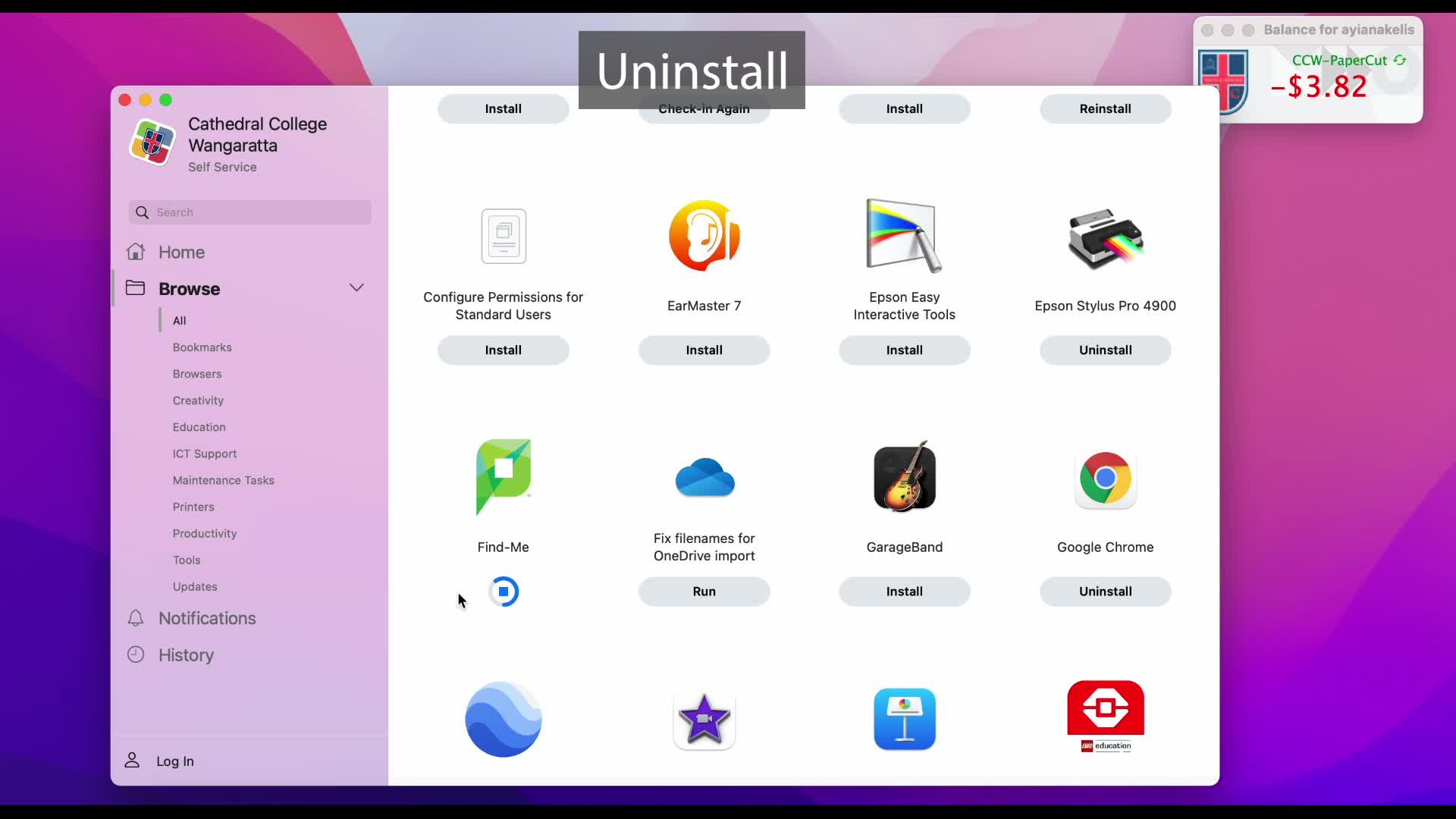Image resolution: width=1456 pixels, height=819 pixels.
Task: Click into the Search field
Action: 249,212
